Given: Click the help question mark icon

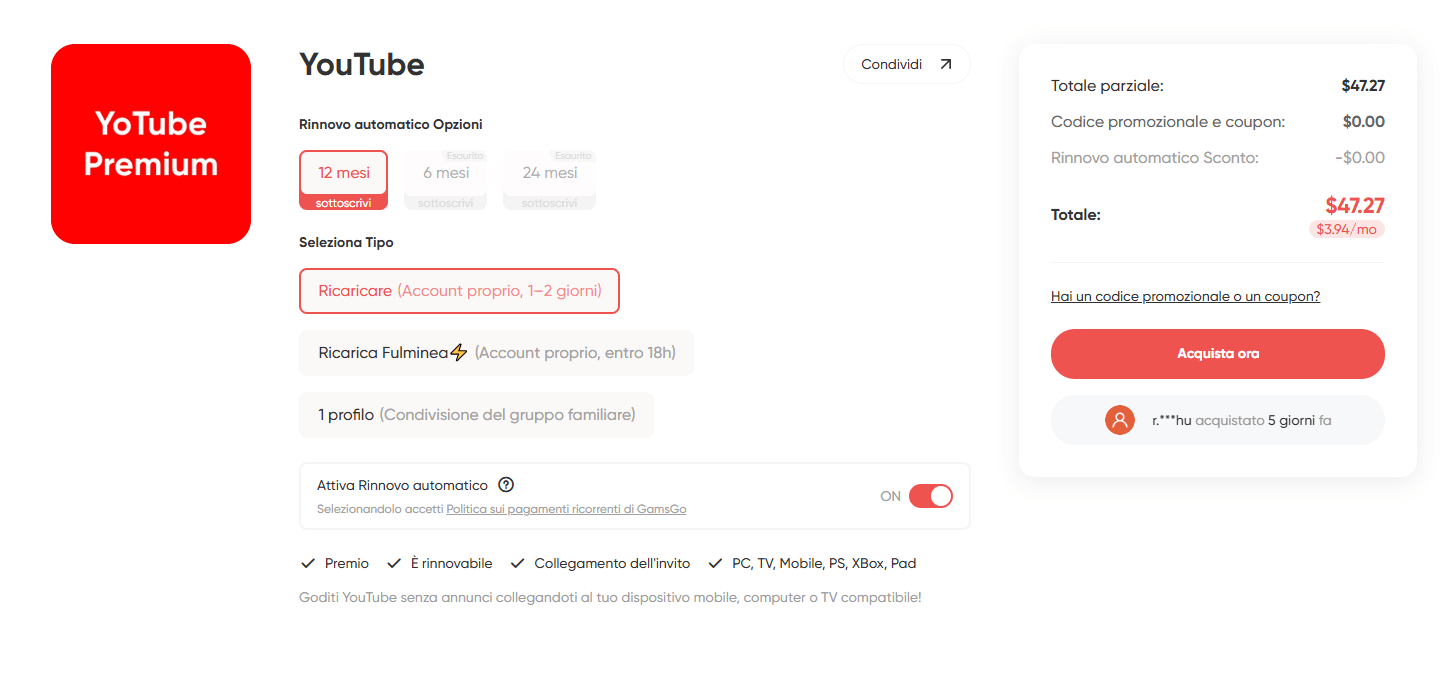Looking at the screenshot, I should click(x=506, y=485).
